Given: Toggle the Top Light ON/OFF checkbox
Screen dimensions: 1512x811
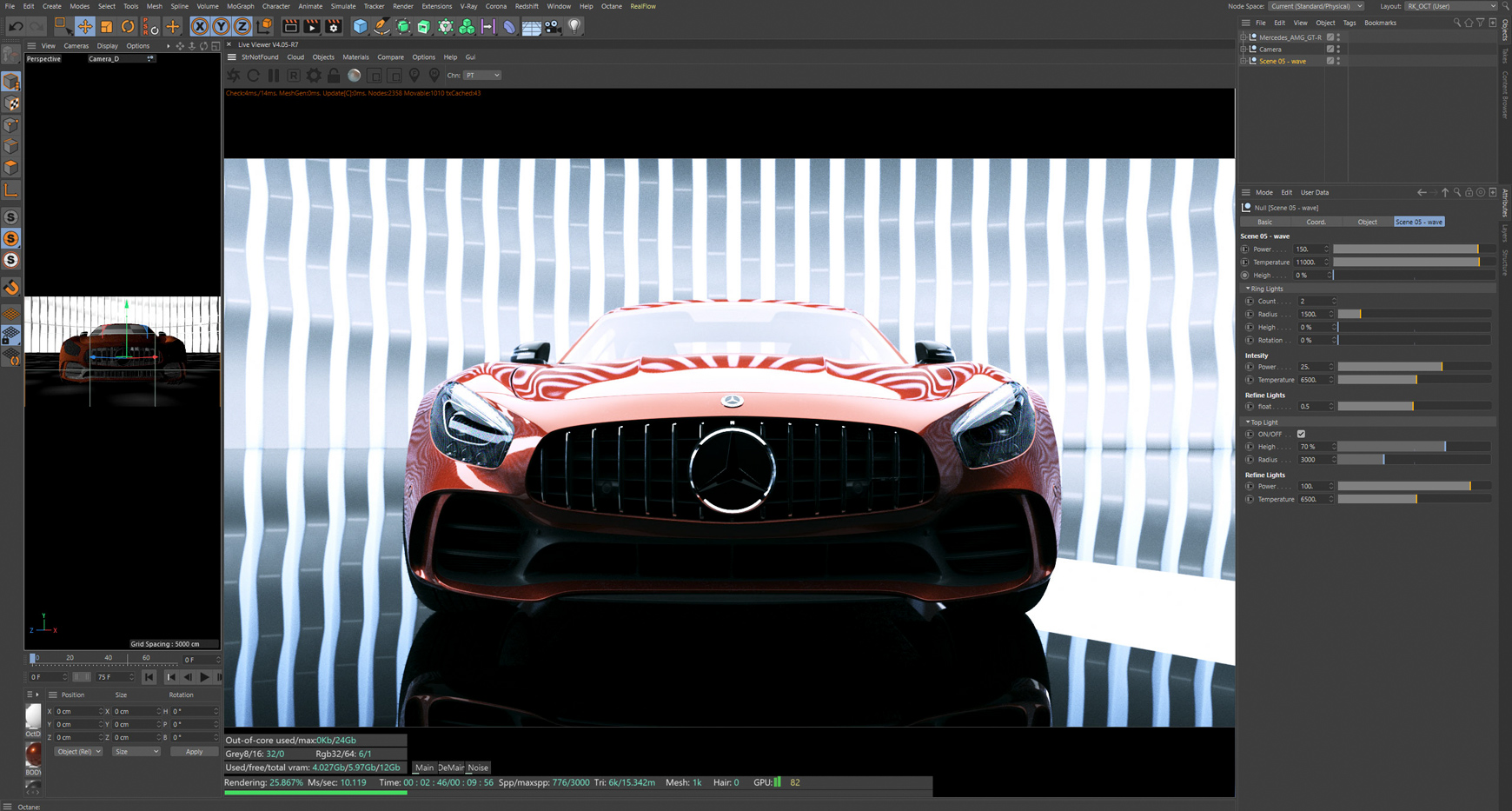Looking at the screenshot, I should 1301,434.
